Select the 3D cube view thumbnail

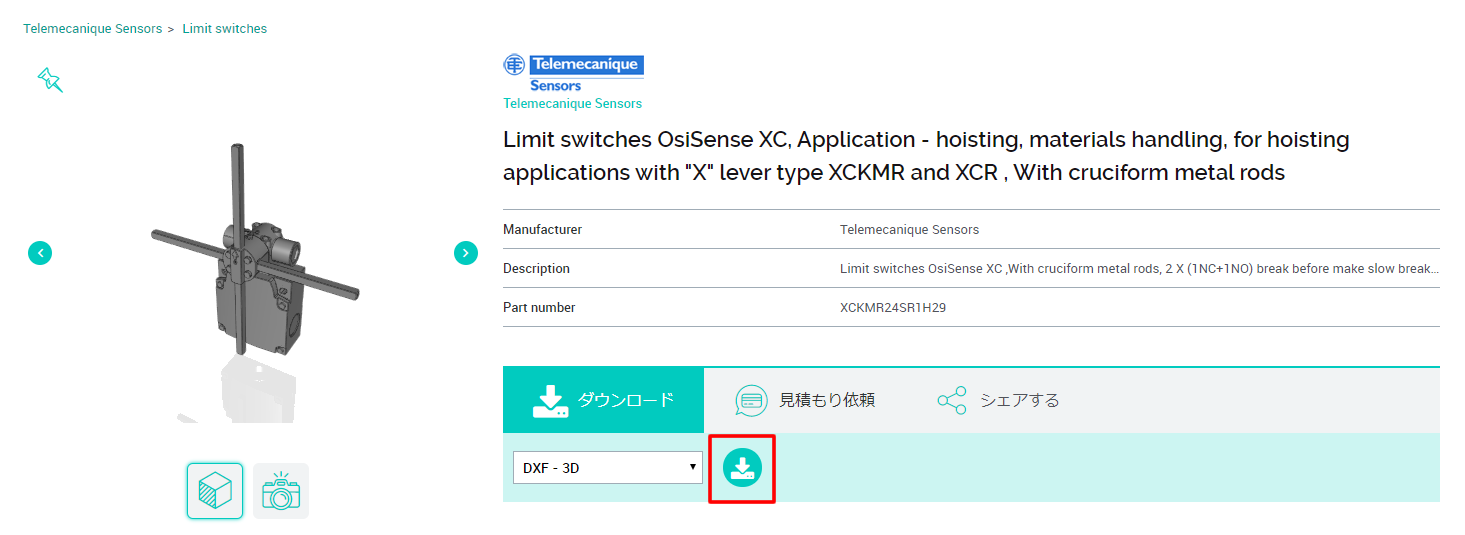(215, 491)
